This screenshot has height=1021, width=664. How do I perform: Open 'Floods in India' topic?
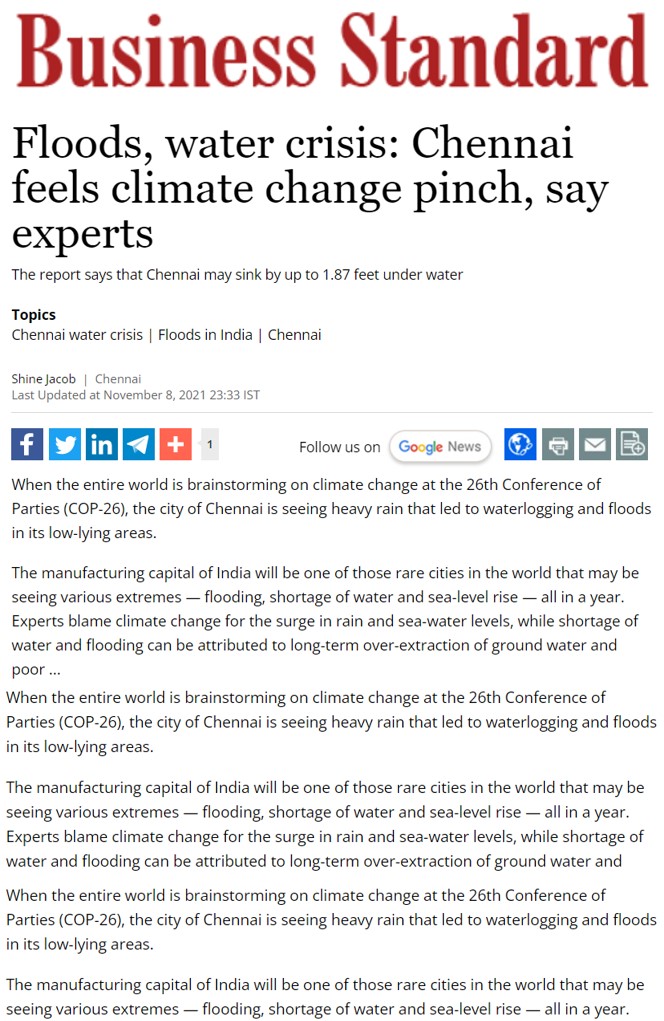[x=205, y=335]
